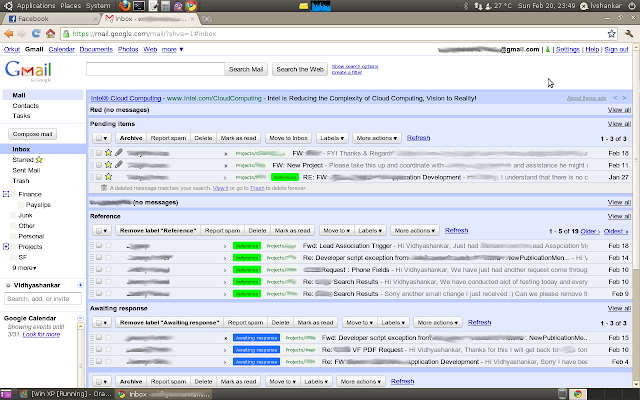The height and width of the screenshot is (400, 640).
Task: Select the Feb 15 Awaiting response message
Action: pos(99,337)
